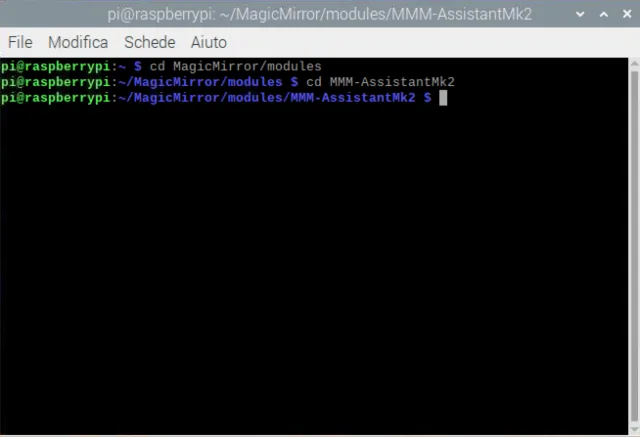
Task: Open the File menu
Action: [20, 42]
